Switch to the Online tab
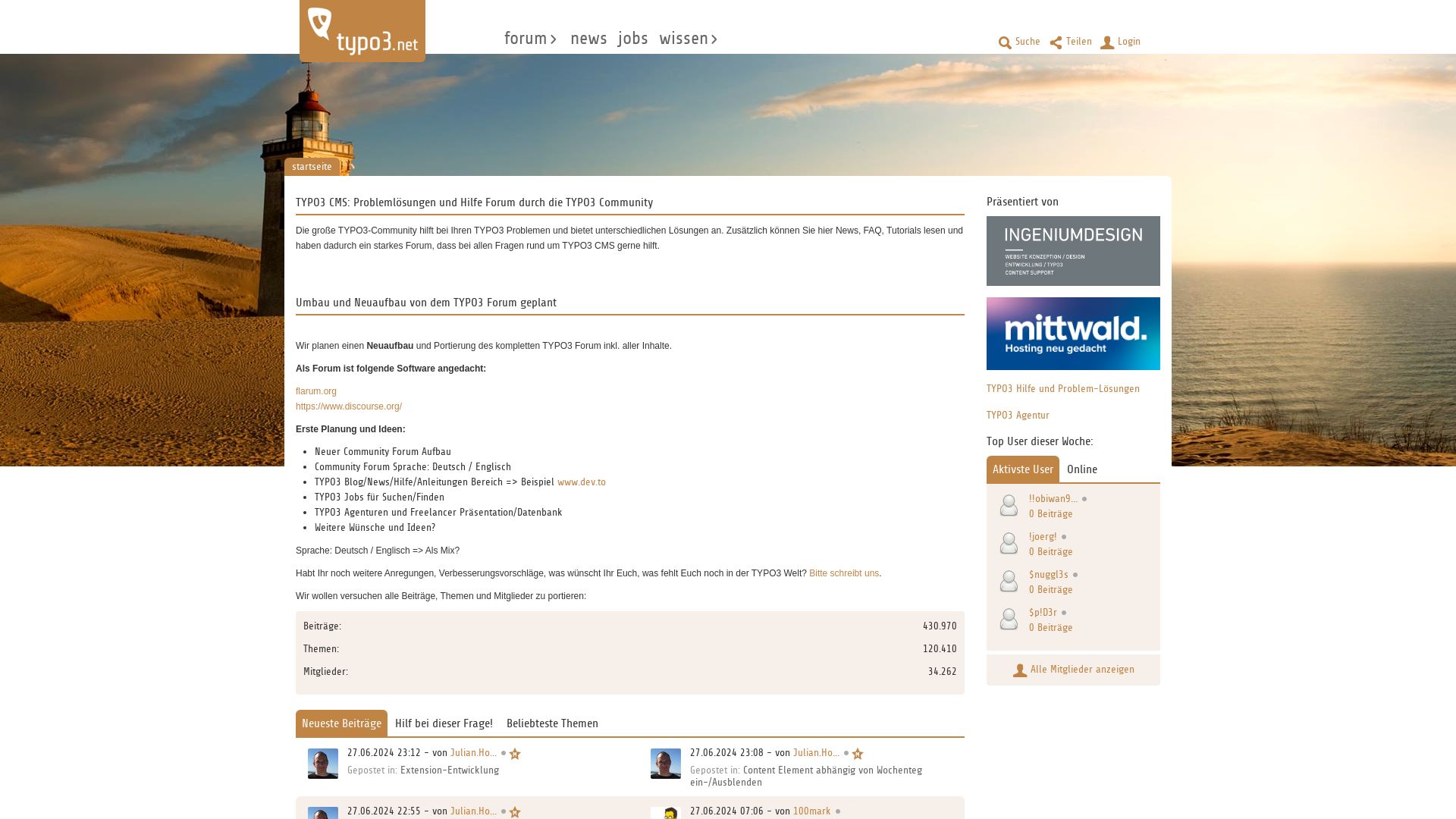Viewport: 1456px width, 819px height. click(x=1082, y=469)
